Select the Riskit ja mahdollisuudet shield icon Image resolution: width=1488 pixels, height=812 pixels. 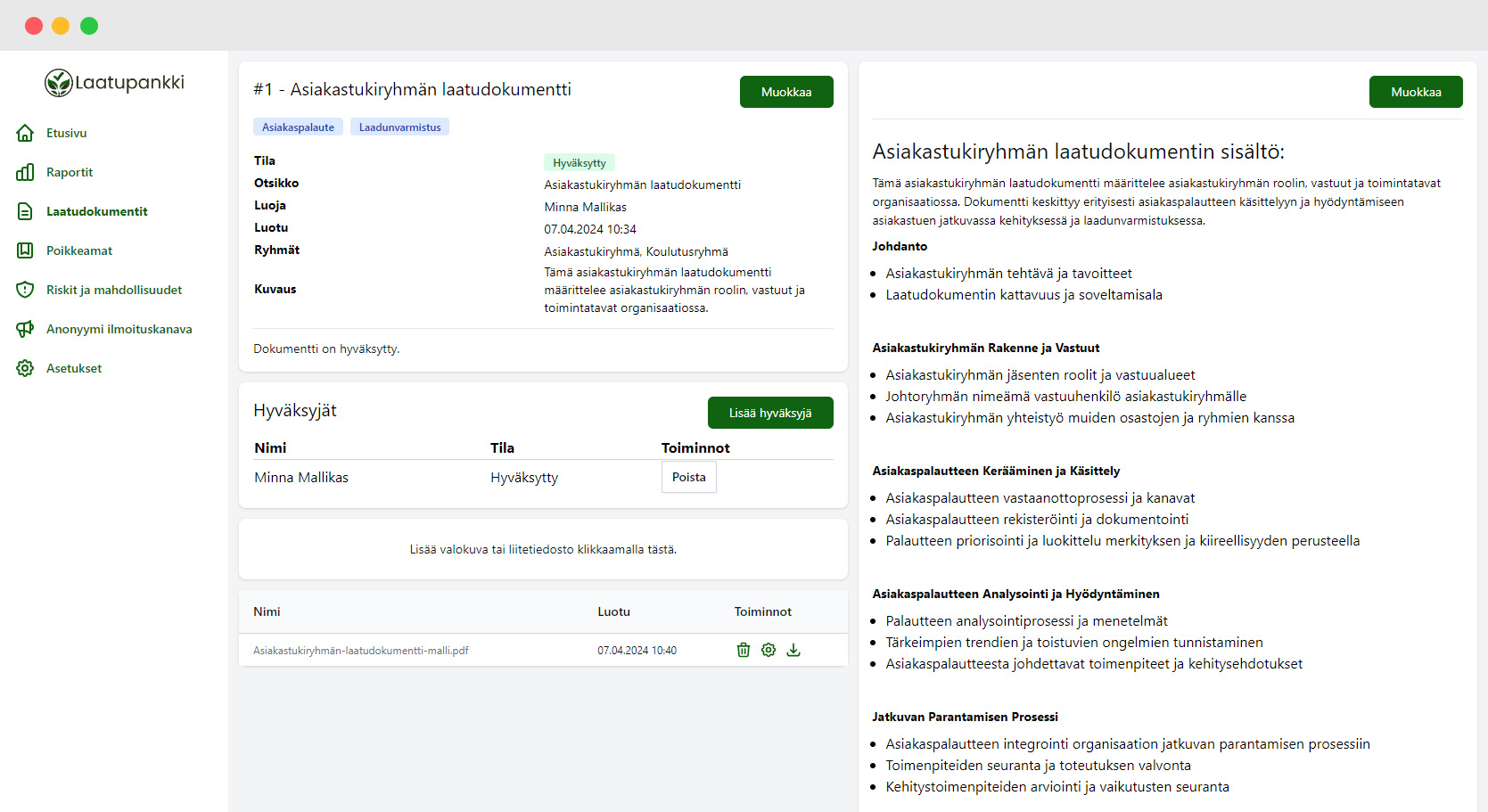[26, 290]
